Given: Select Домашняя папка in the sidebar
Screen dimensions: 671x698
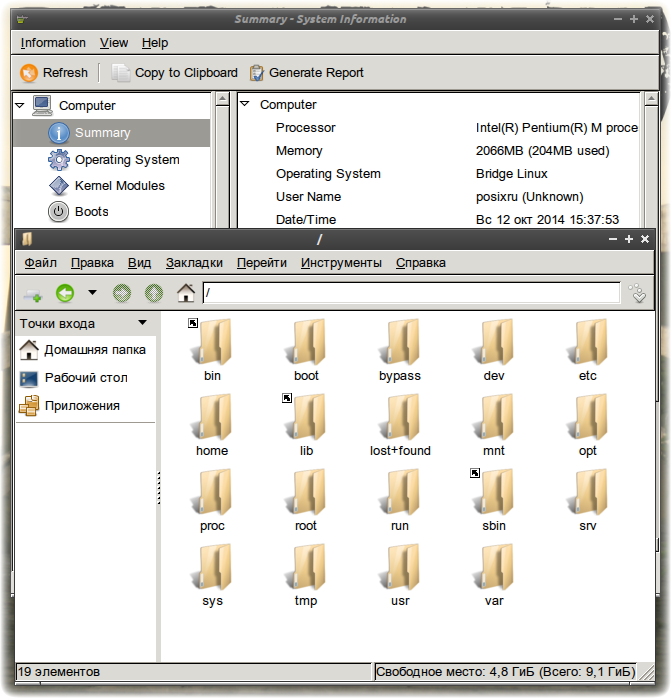Looking at the screenshot, I should point(83,350).
